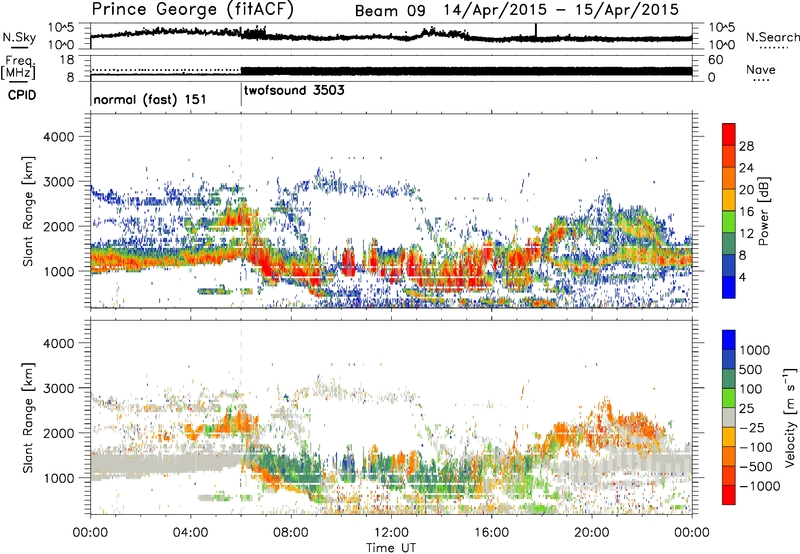Select the 'CPID' row label
Screen dimensions: 800x554
(x=22, y=95)
